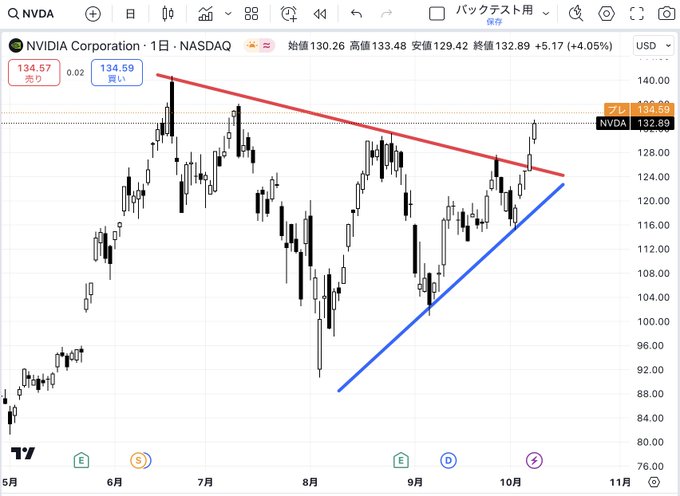
Task: Click the 売り 134.57 sell button
Action: (34, 73)
